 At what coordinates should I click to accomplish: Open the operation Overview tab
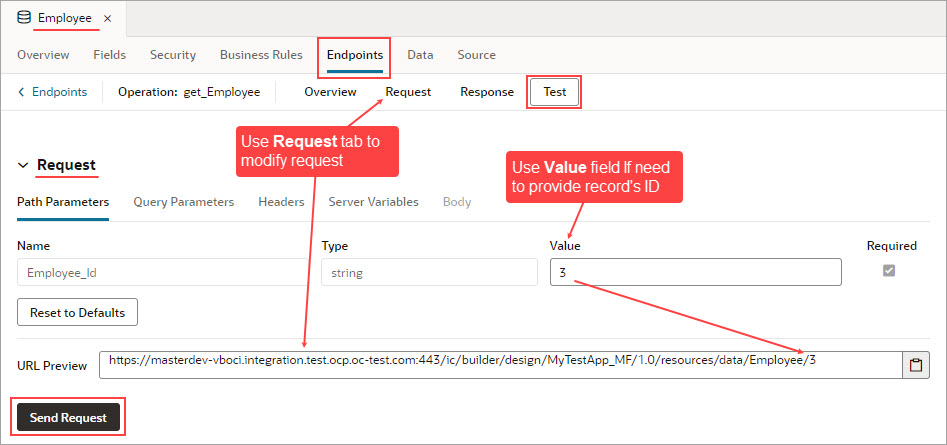[330, 92]
